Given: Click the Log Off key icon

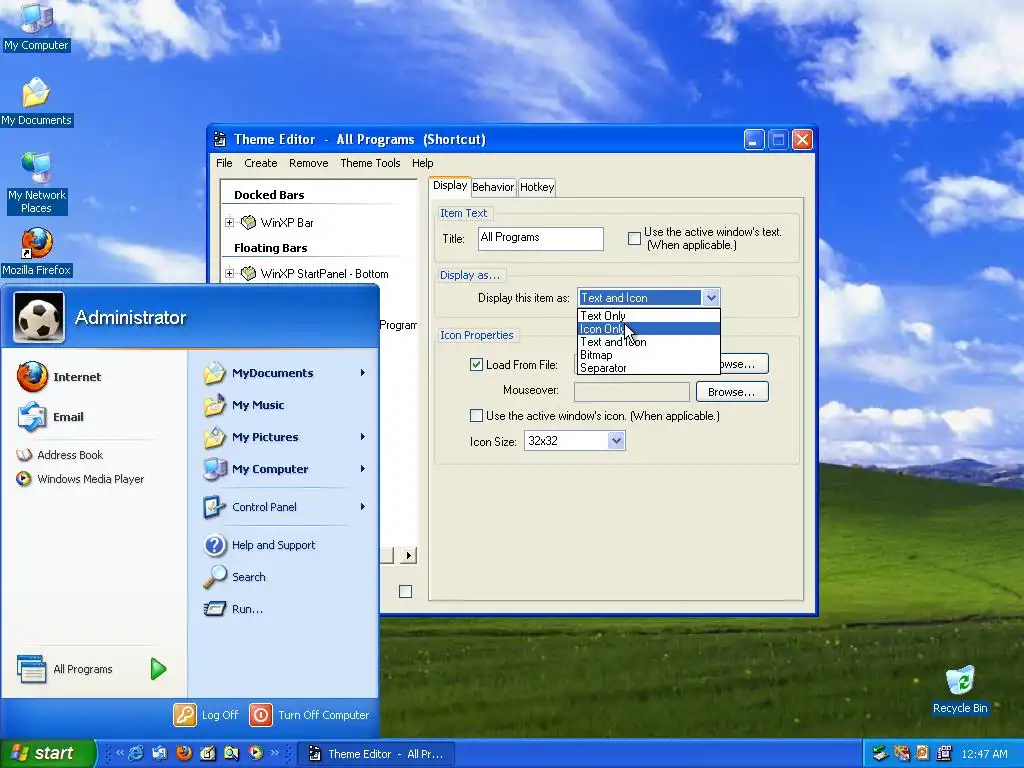Looking at the screenshot, I should (185, 715).
